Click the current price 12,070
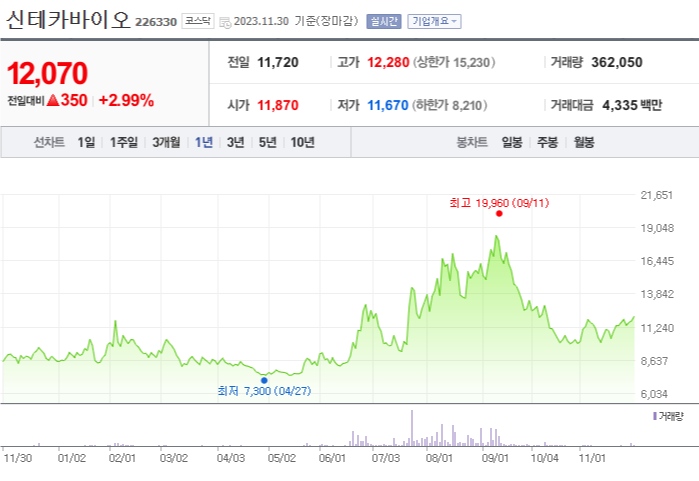 click(x=47, y=73)
